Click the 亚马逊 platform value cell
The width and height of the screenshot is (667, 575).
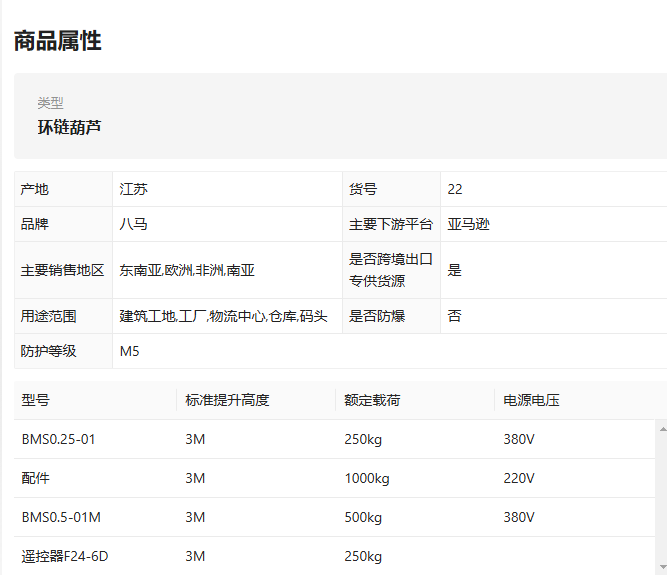tap(553, 224)
